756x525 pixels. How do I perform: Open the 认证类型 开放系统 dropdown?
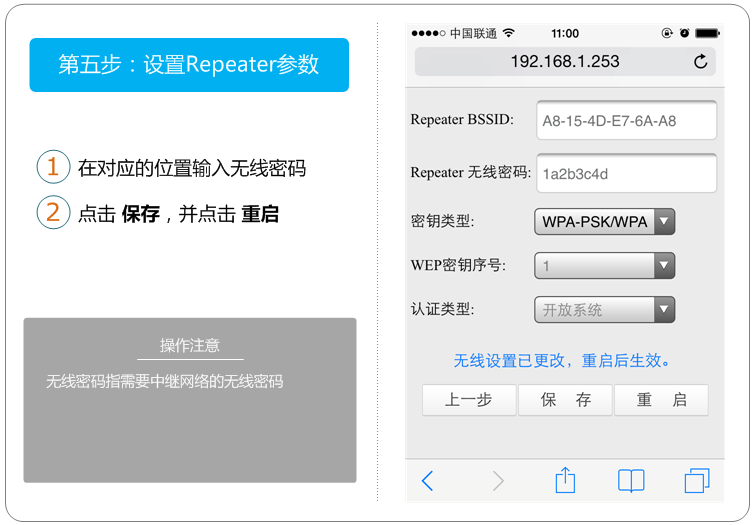pyautogui.click(x=605, y=310)
